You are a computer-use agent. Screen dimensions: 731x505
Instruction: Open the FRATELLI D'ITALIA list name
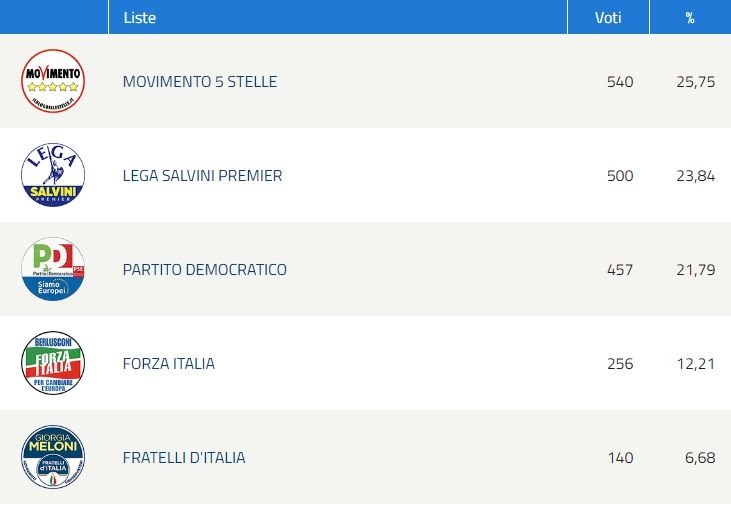pos(184,457)
